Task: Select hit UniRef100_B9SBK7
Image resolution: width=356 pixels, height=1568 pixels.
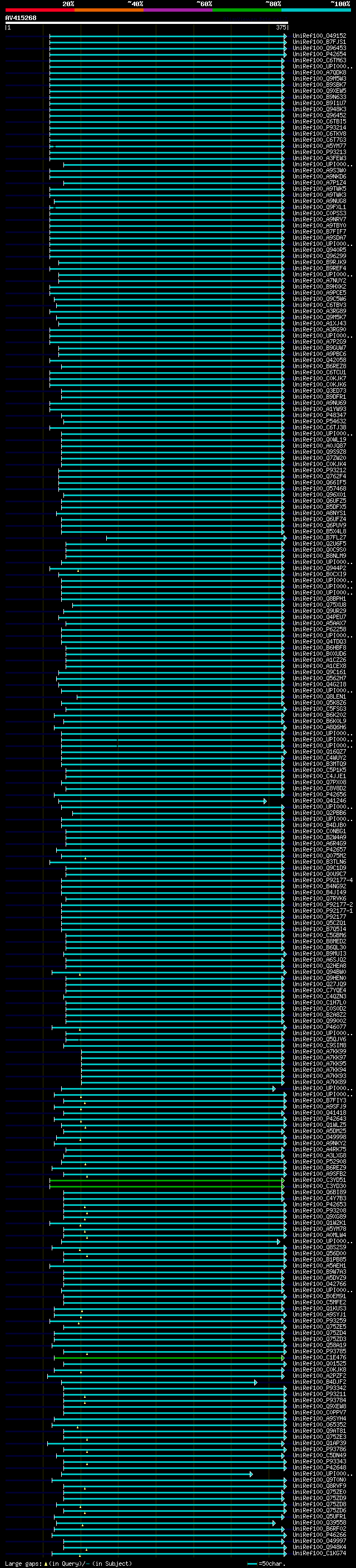Action: click(319, 85)
